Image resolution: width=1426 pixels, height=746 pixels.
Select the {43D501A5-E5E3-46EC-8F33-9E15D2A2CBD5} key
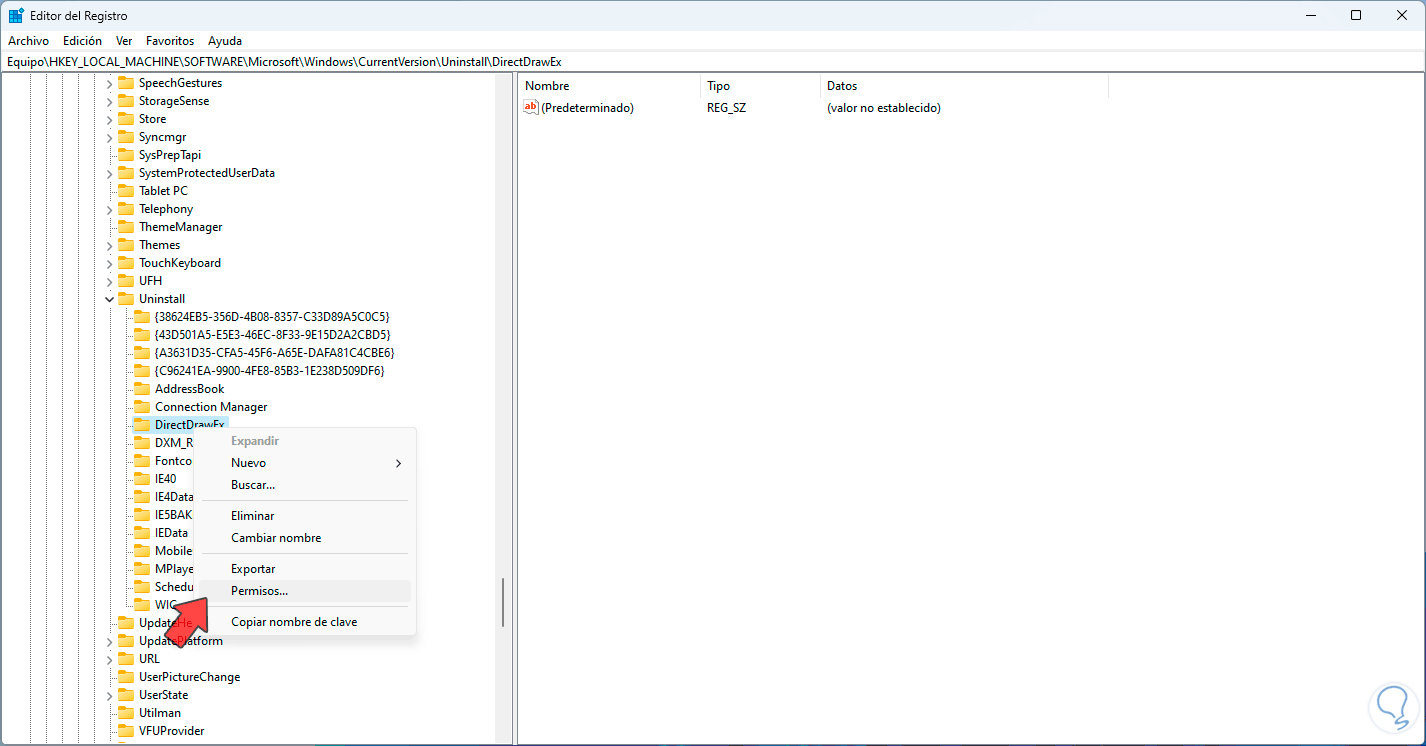click(272, 335)
